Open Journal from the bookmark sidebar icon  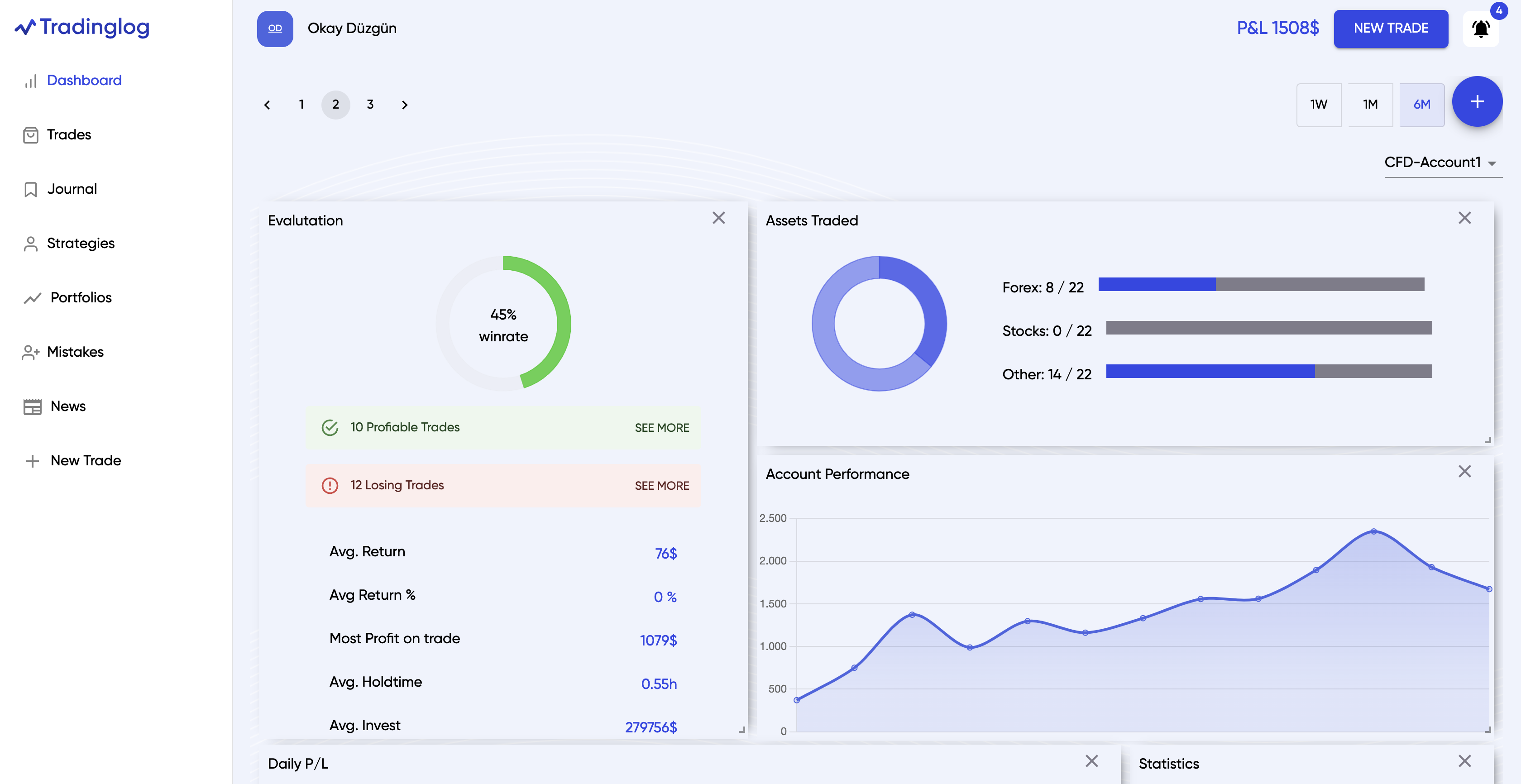31,190
